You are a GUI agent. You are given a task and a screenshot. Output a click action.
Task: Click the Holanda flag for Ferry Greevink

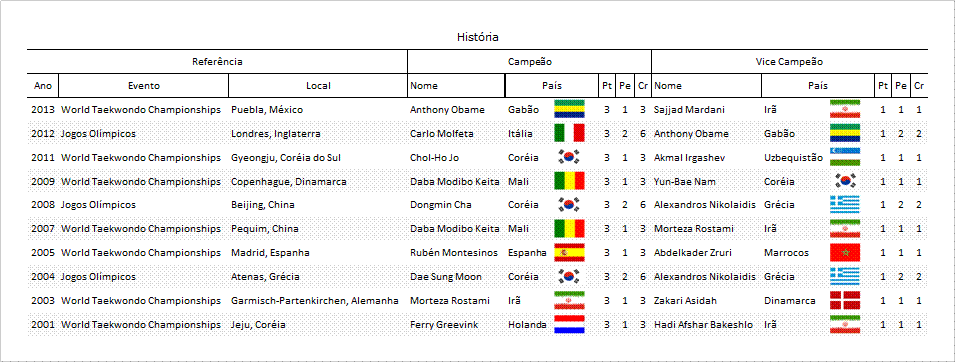[x=569, y=324]
